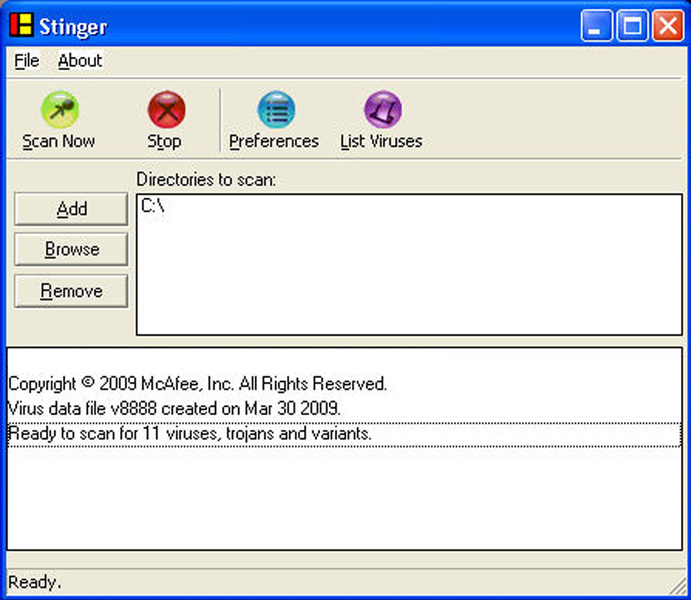The height and width of the screenshot is (600, 691).
Task: Click the Add button
Action: click(x=71, y=209)
